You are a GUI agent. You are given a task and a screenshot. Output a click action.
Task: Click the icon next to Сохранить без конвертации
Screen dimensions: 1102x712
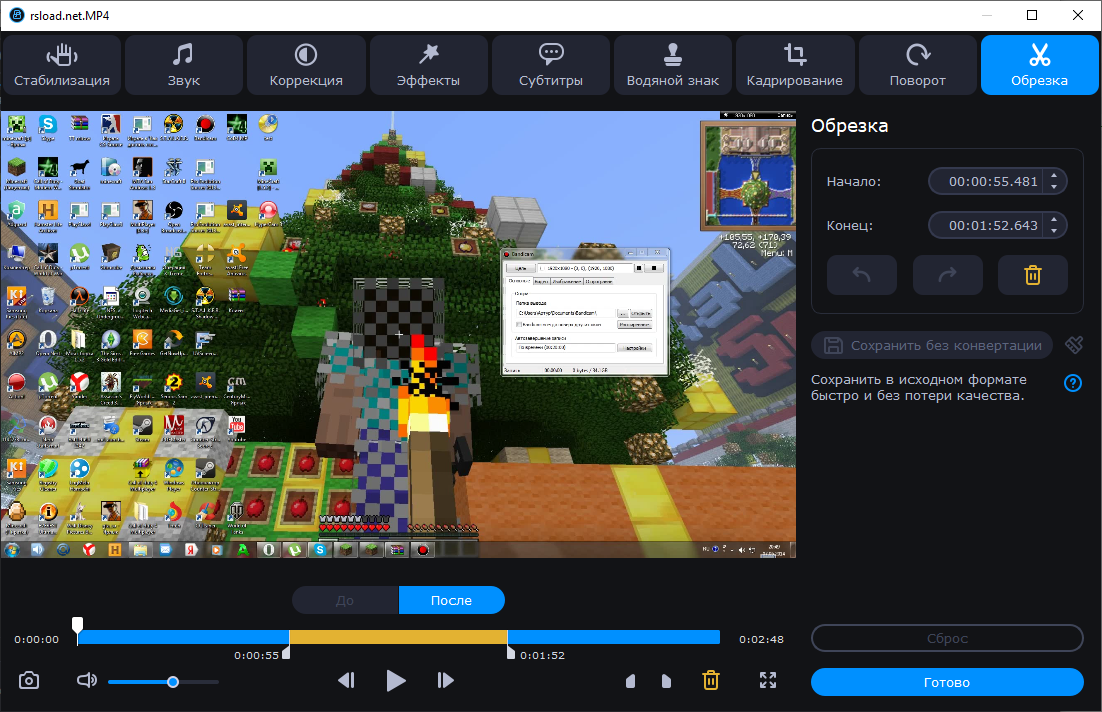[1074, 344]
